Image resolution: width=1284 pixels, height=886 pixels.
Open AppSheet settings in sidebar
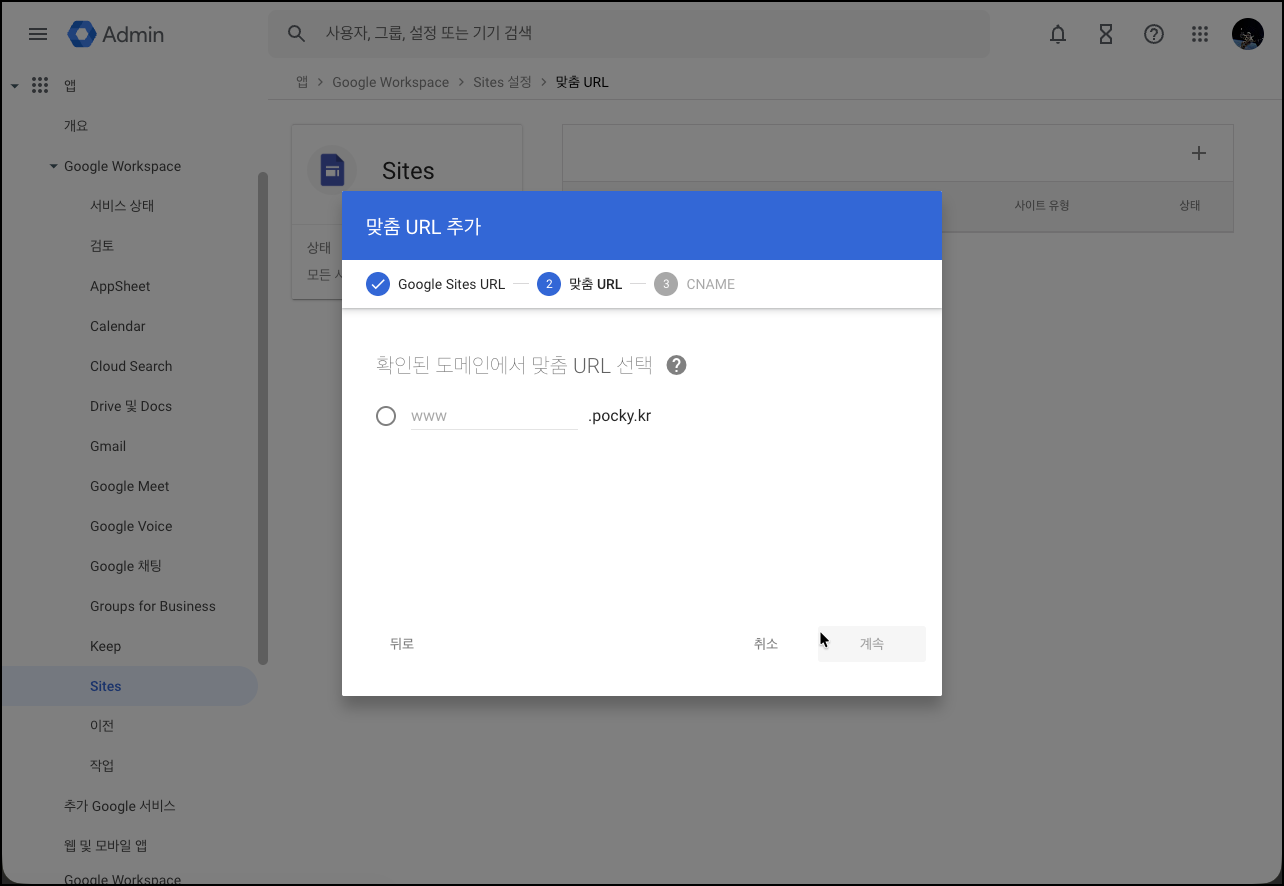tap(120, 286)
